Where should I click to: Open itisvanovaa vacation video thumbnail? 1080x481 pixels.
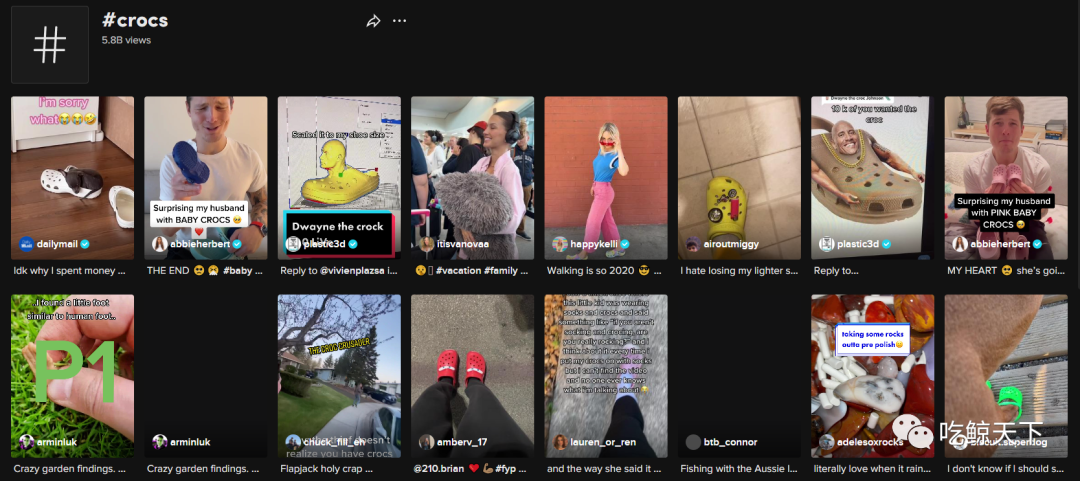pyautogui.click(x=472, y=178)
